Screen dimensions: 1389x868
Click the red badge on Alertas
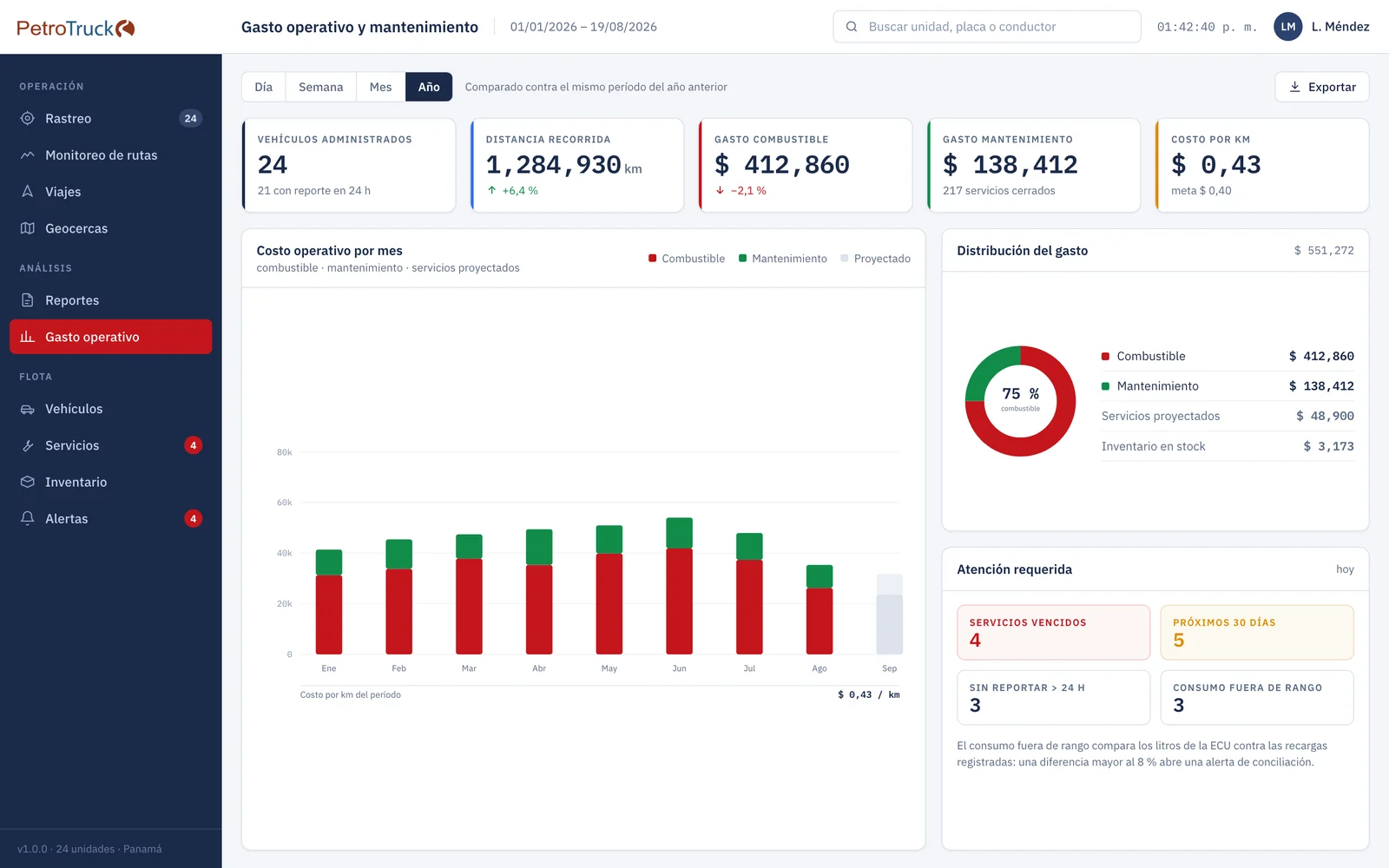pyautogui.click(x=194, y=518)
